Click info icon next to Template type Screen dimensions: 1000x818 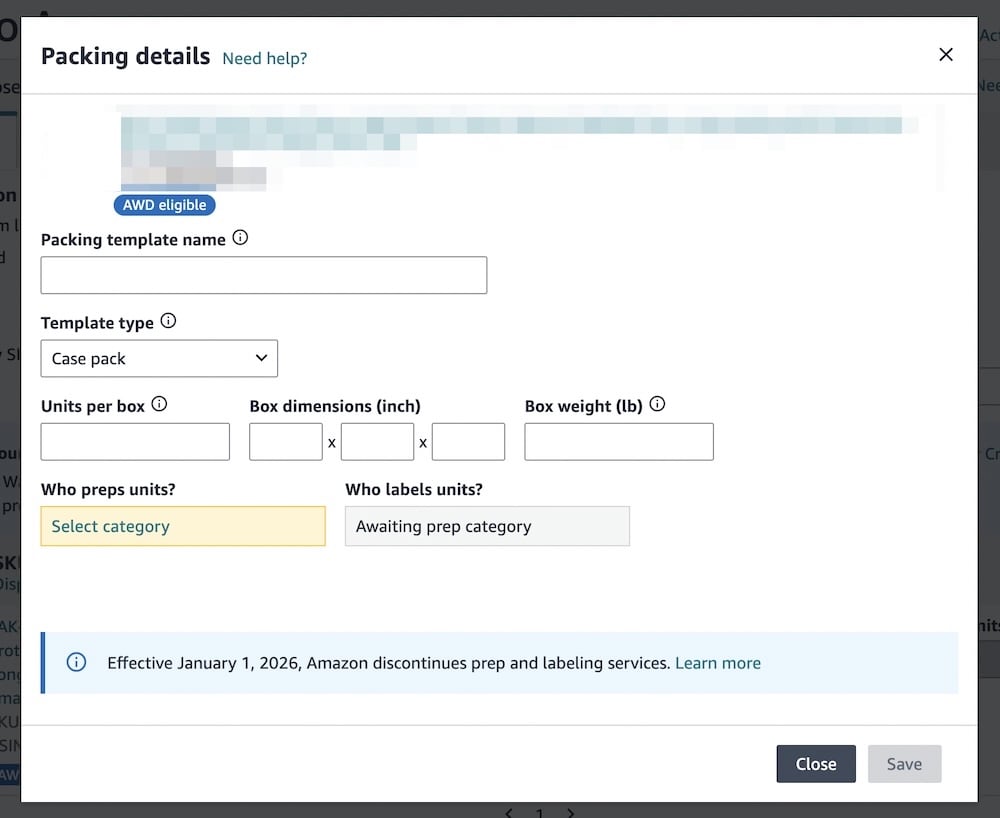click(168, 321)
